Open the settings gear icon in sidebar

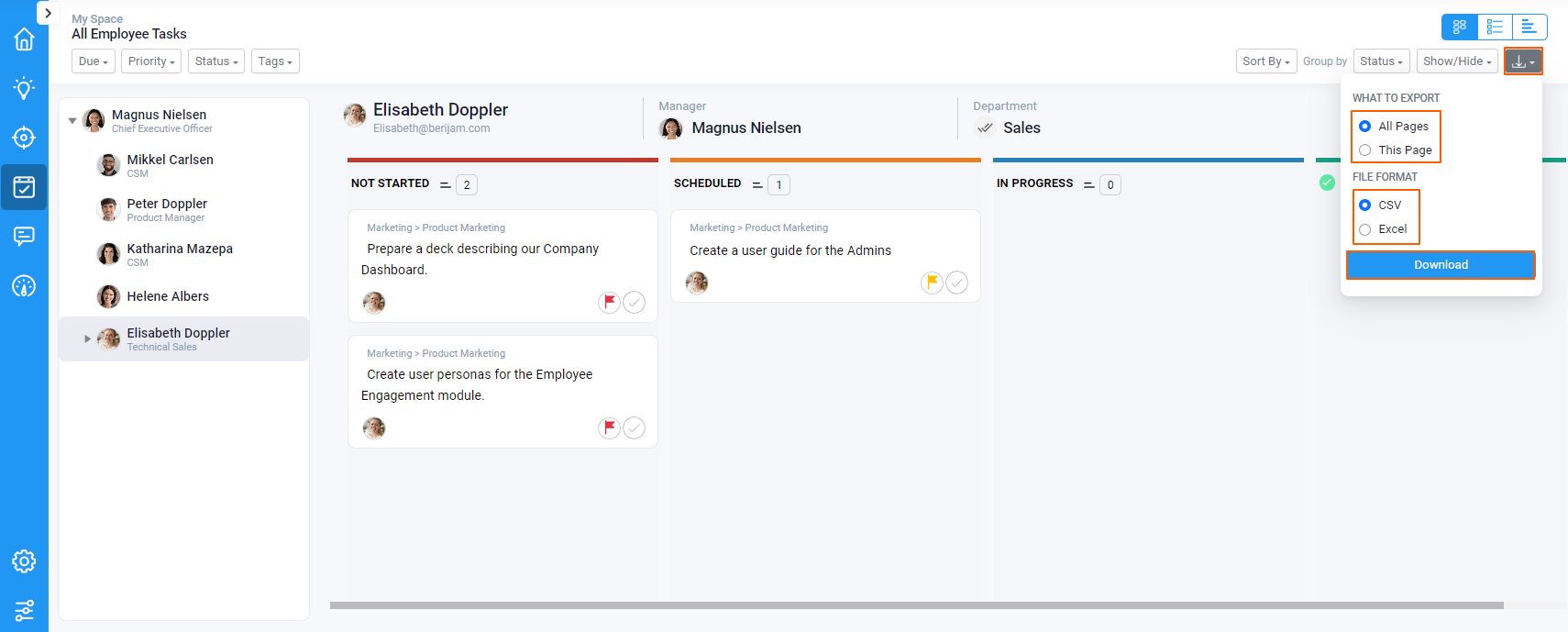(24, 561)
